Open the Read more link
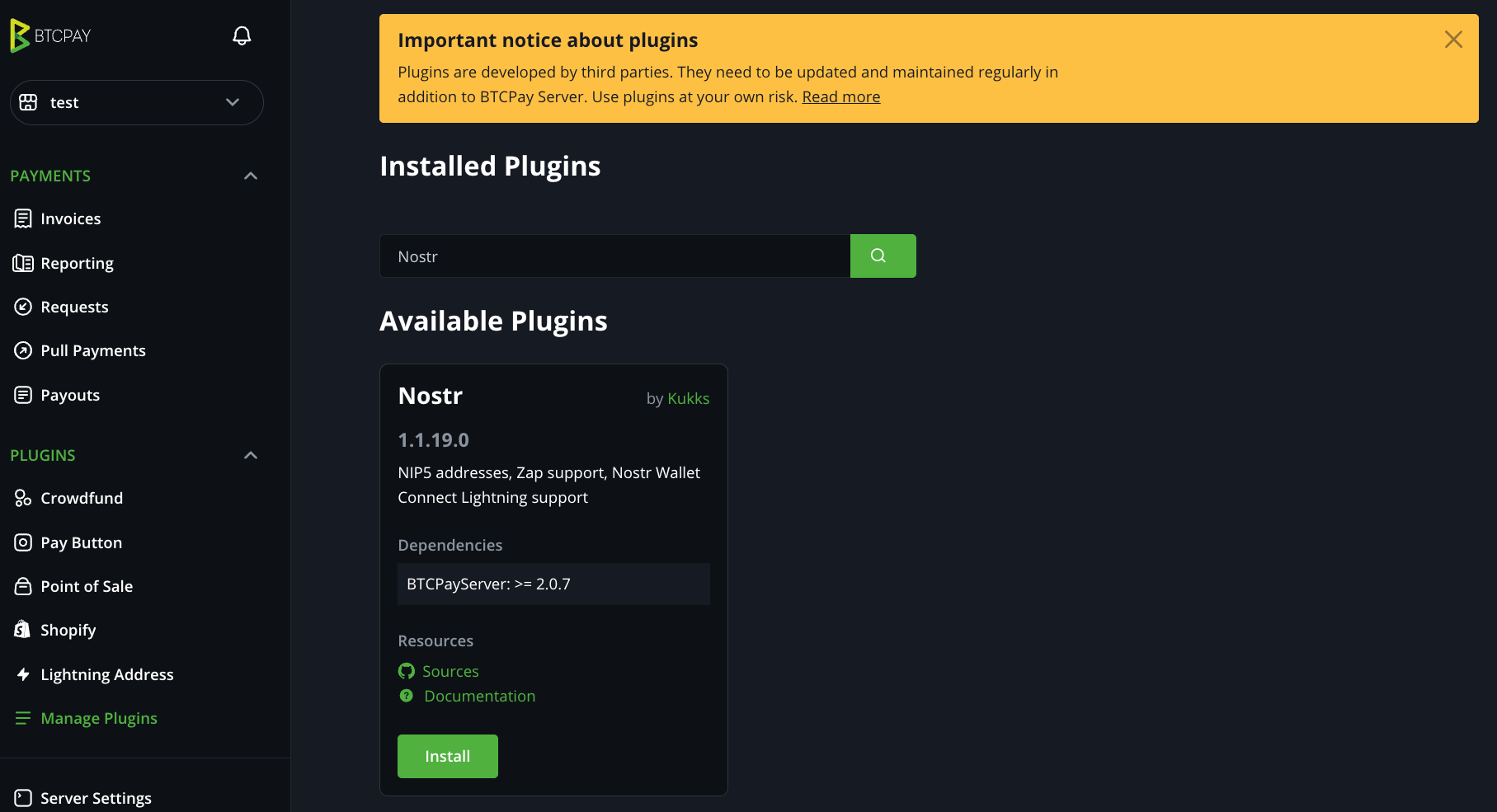This screenshot has height=812, width=1497. pyautogui.click(x=841, y=96)
